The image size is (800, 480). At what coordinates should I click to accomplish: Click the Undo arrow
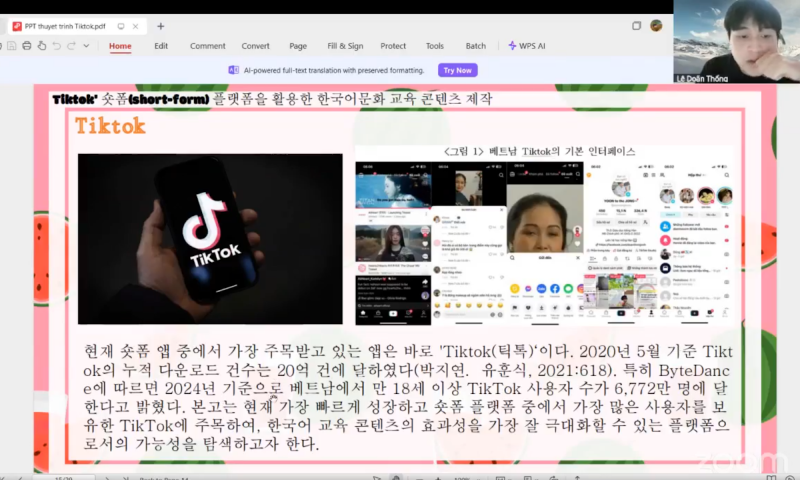click(x=57, y=46)
